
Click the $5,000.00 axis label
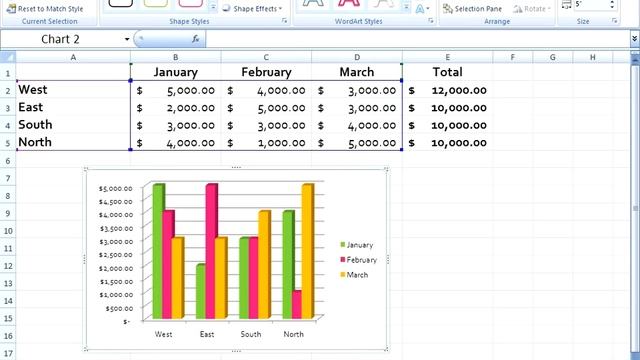tap(116, 188)
